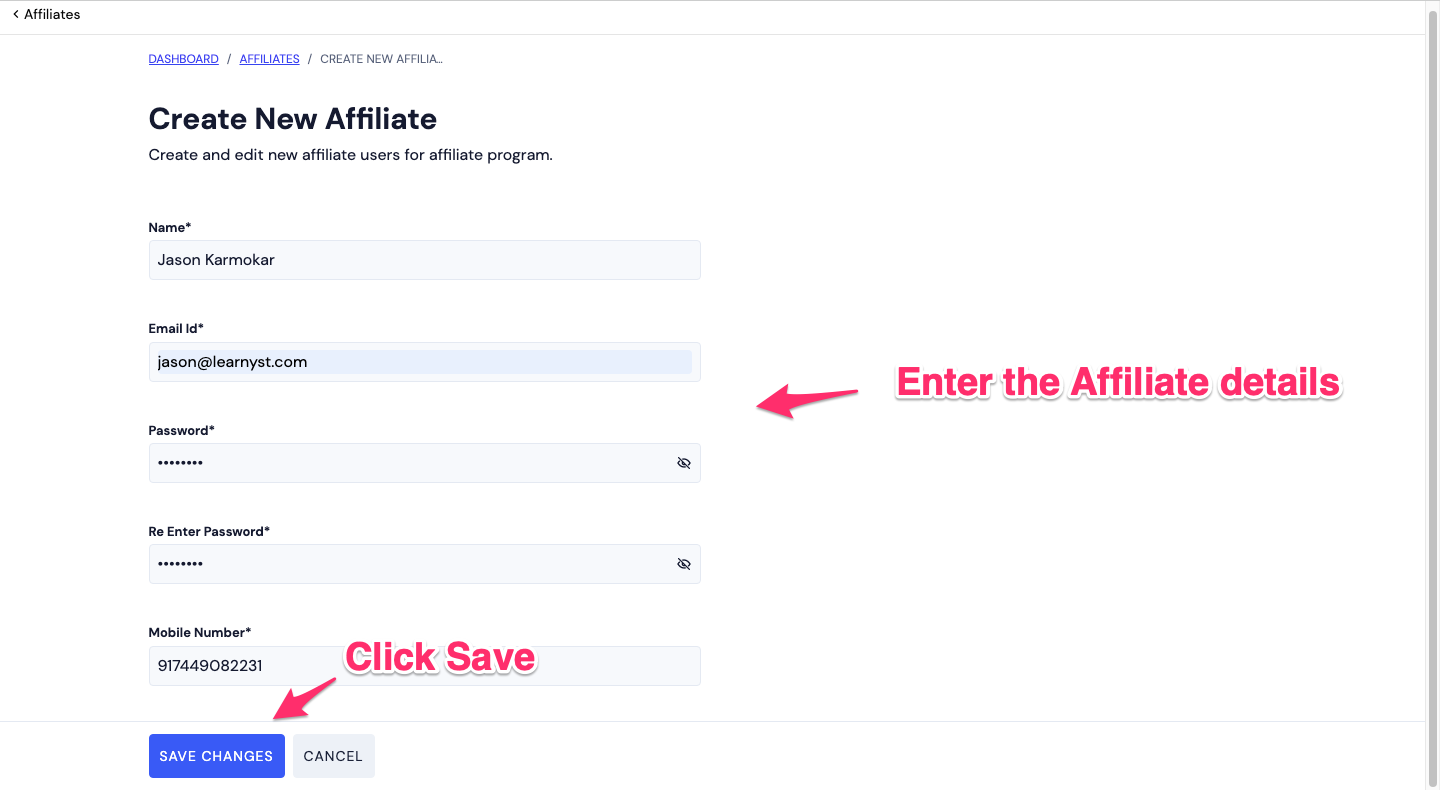
Task: Click the vertical scrollbar on the right edge
Action: pos(1433,395)
